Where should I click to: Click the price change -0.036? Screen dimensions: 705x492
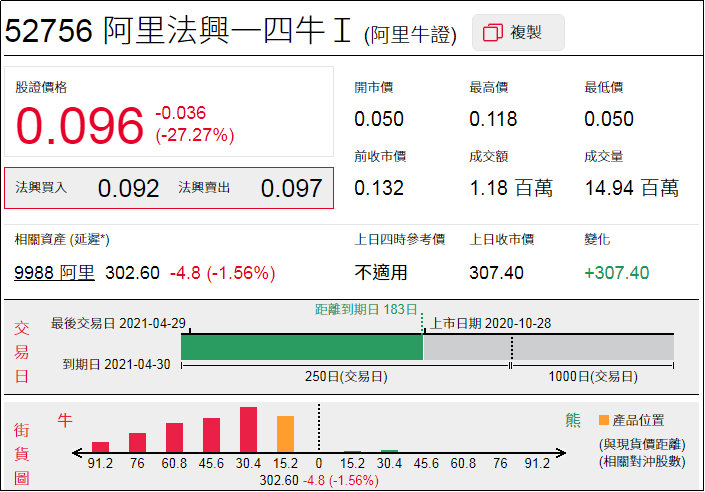180,112
